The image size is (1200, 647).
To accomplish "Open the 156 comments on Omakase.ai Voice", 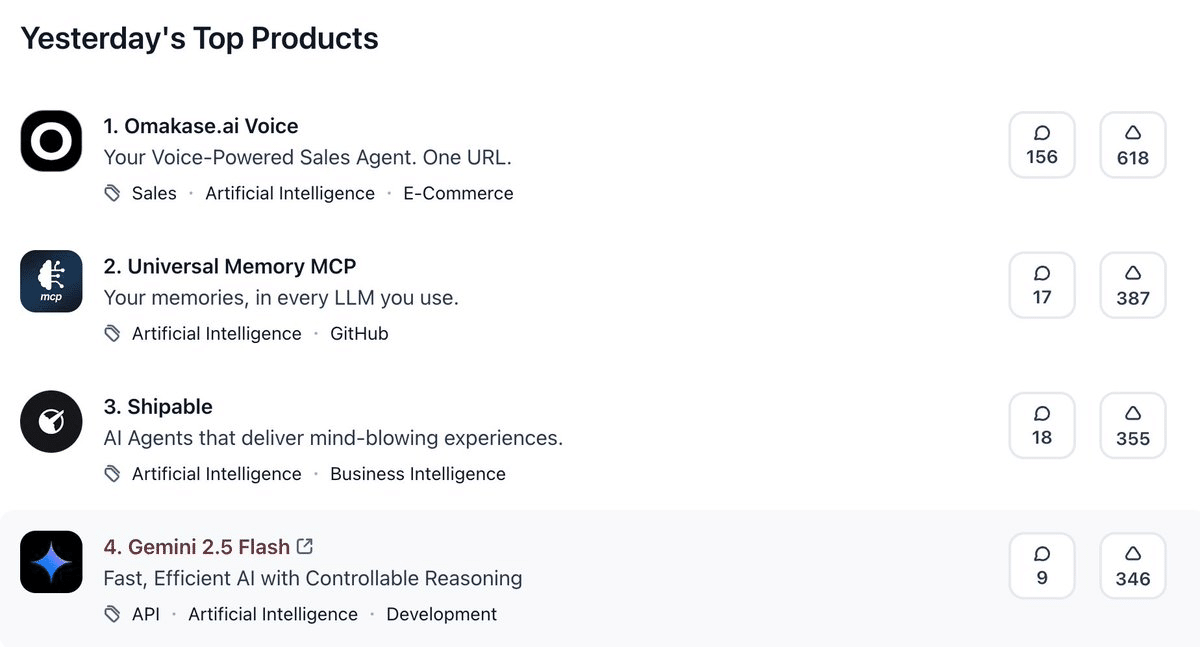I will pos(1041,145).
